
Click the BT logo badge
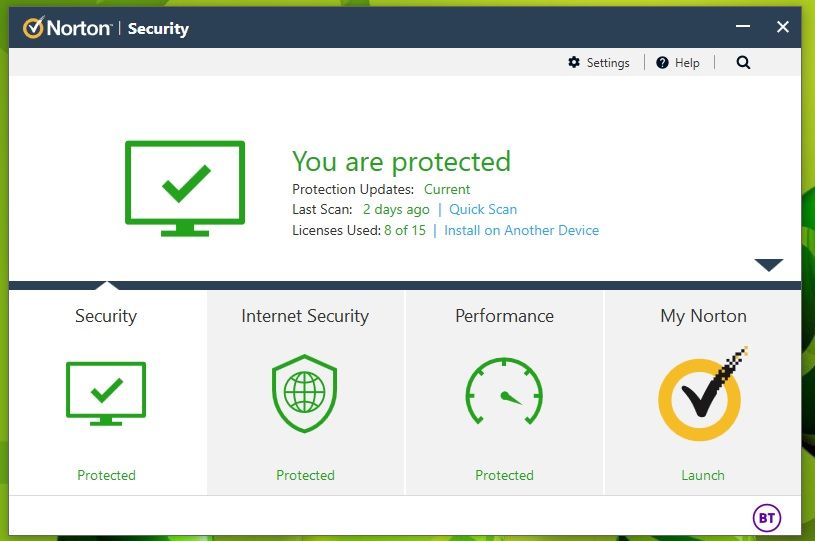[766, 518]
